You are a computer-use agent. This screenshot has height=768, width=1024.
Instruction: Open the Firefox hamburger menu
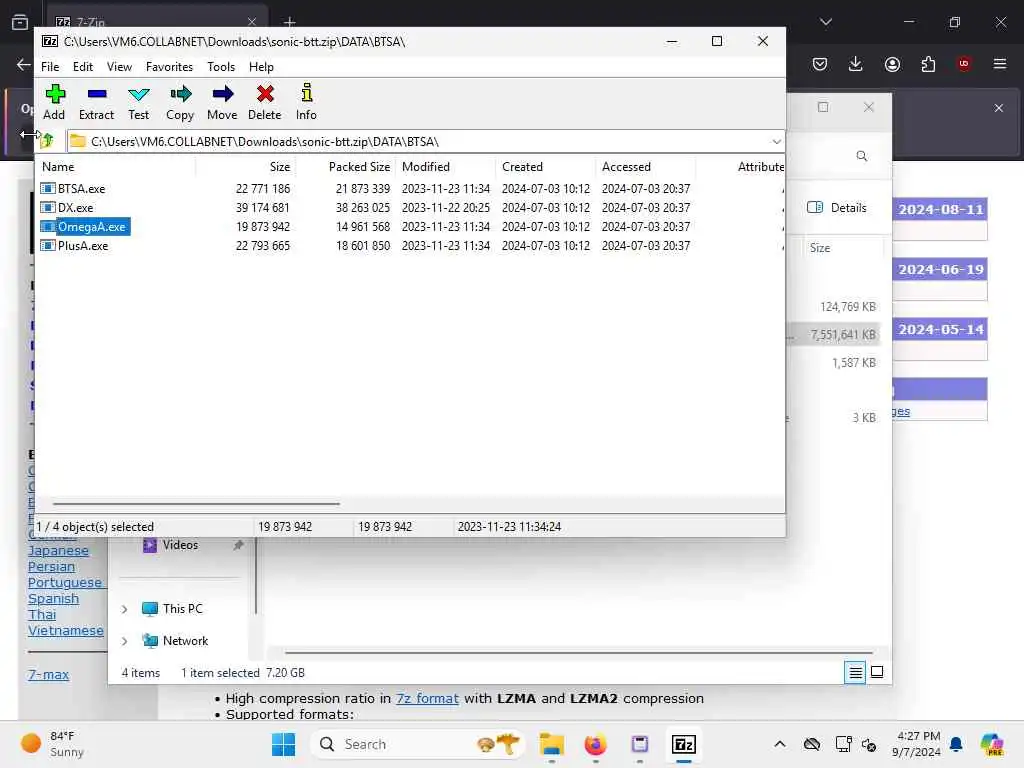[x=999, y=64]
